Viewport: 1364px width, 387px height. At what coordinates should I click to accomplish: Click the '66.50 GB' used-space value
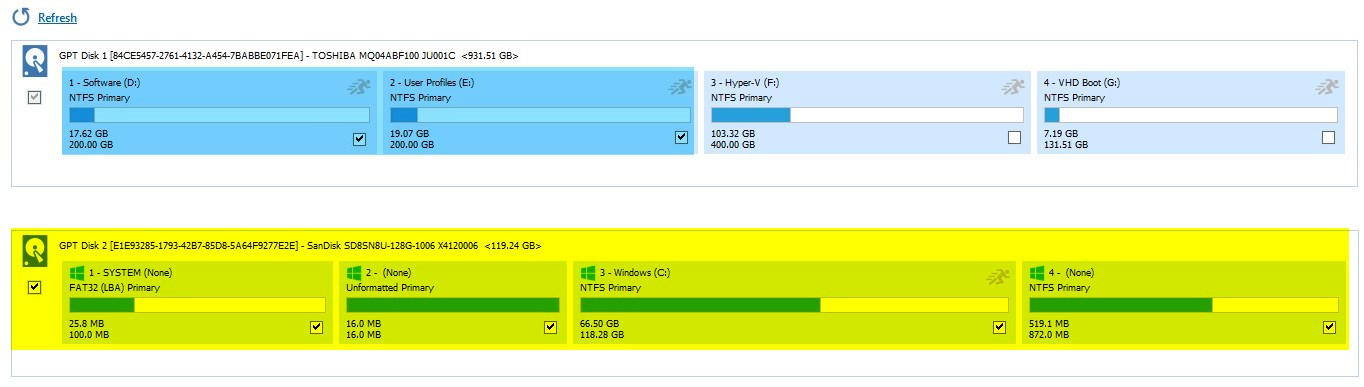(599, 323)
